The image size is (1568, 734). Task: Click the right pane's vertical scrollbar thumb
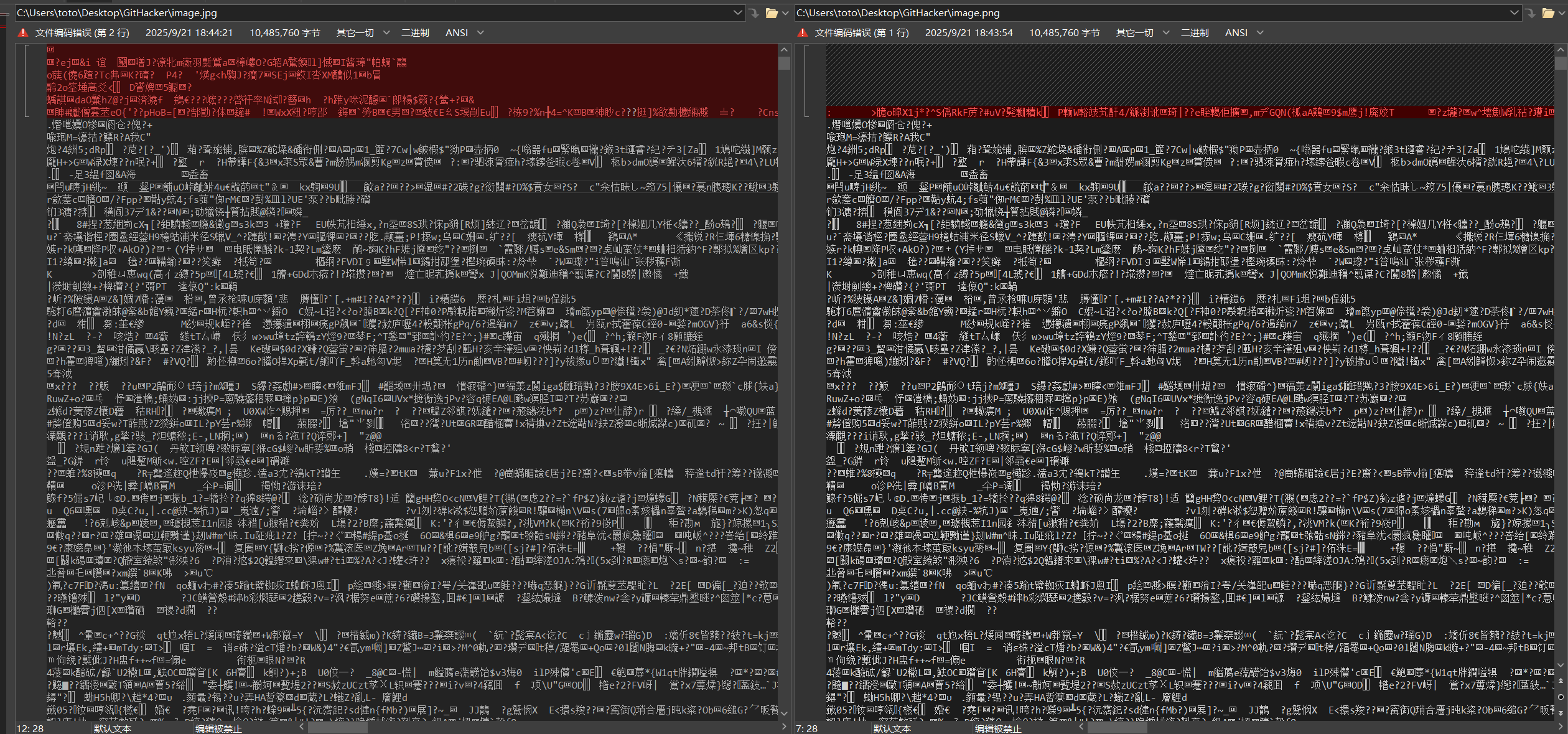pyautogui.click(x=1560, y=63)
